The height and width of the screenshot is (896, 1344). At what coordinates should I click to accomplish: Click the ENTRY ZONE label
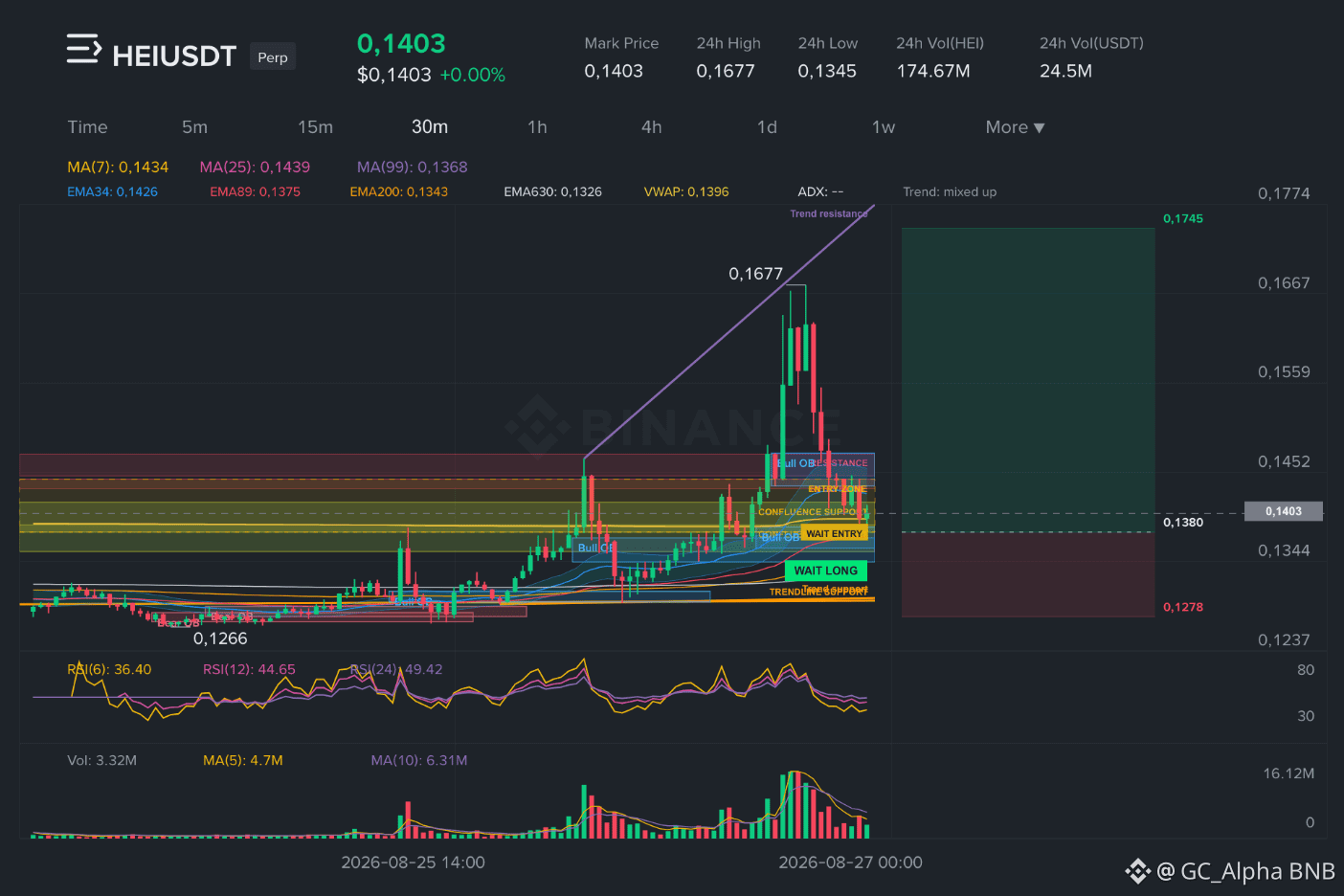pos(838,489)
